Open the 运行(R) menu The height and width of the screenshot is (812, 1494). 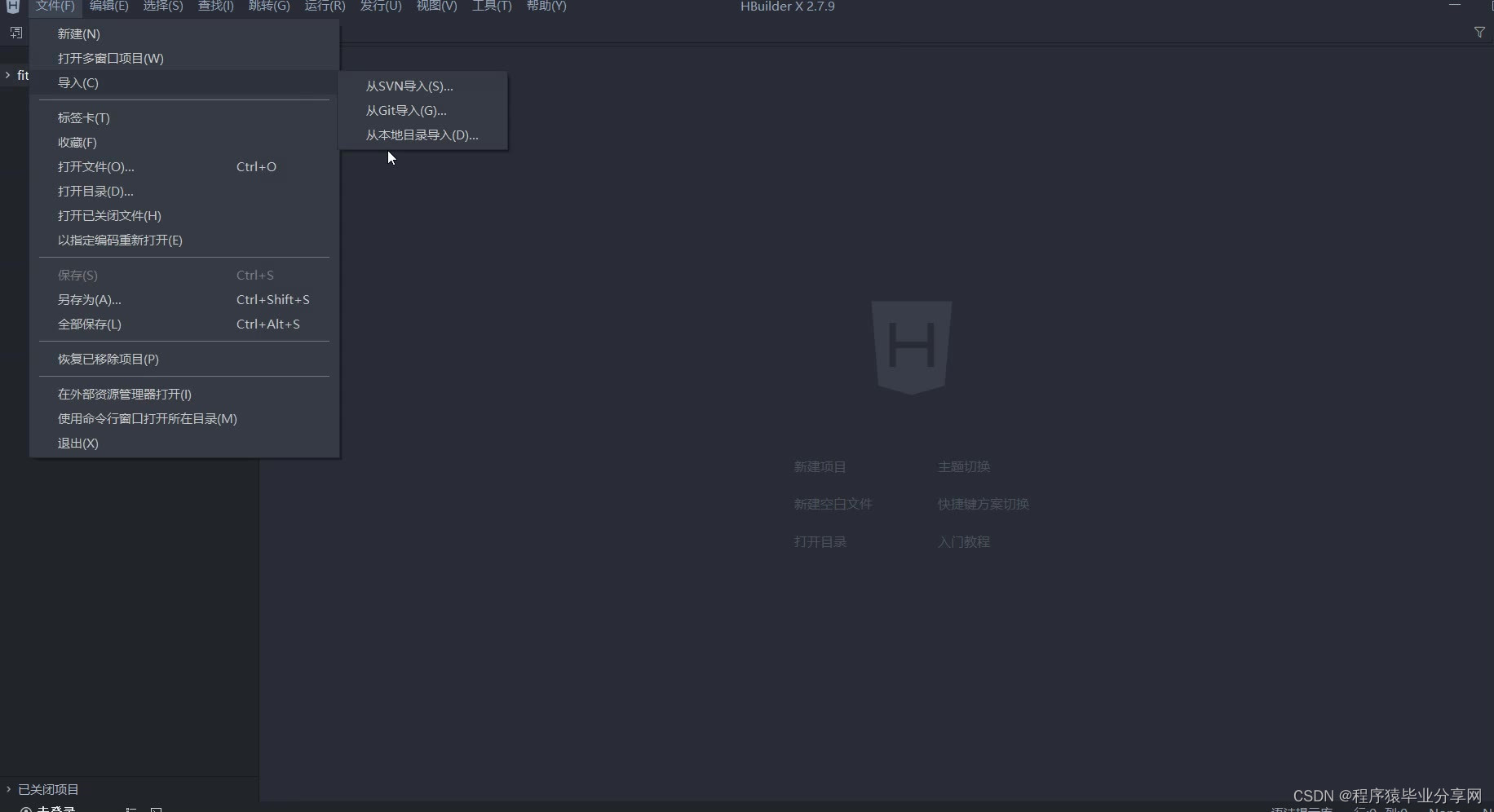point(325,6)
